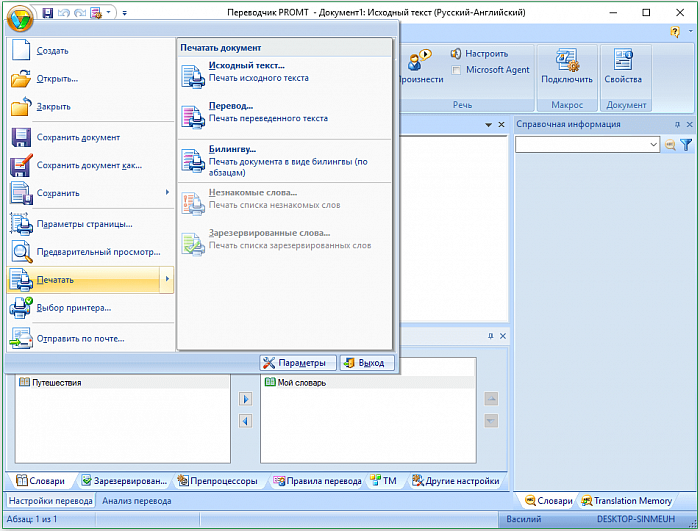Choose Открыть... from the application menu
700x531 pixels.
[x=91, y=79]
